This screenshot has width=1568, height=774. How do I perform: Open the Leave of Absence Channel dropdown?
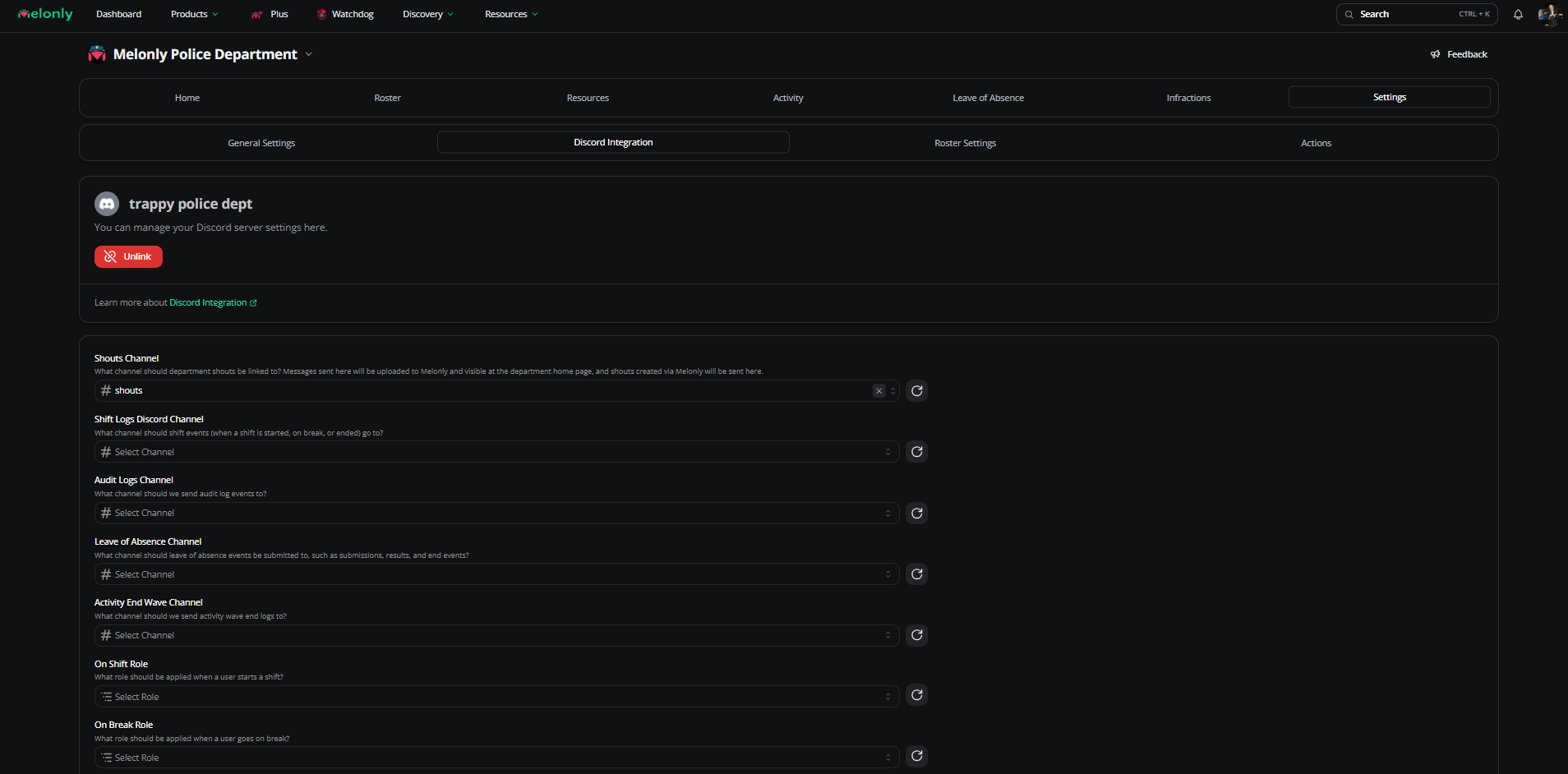coord(496,574)
